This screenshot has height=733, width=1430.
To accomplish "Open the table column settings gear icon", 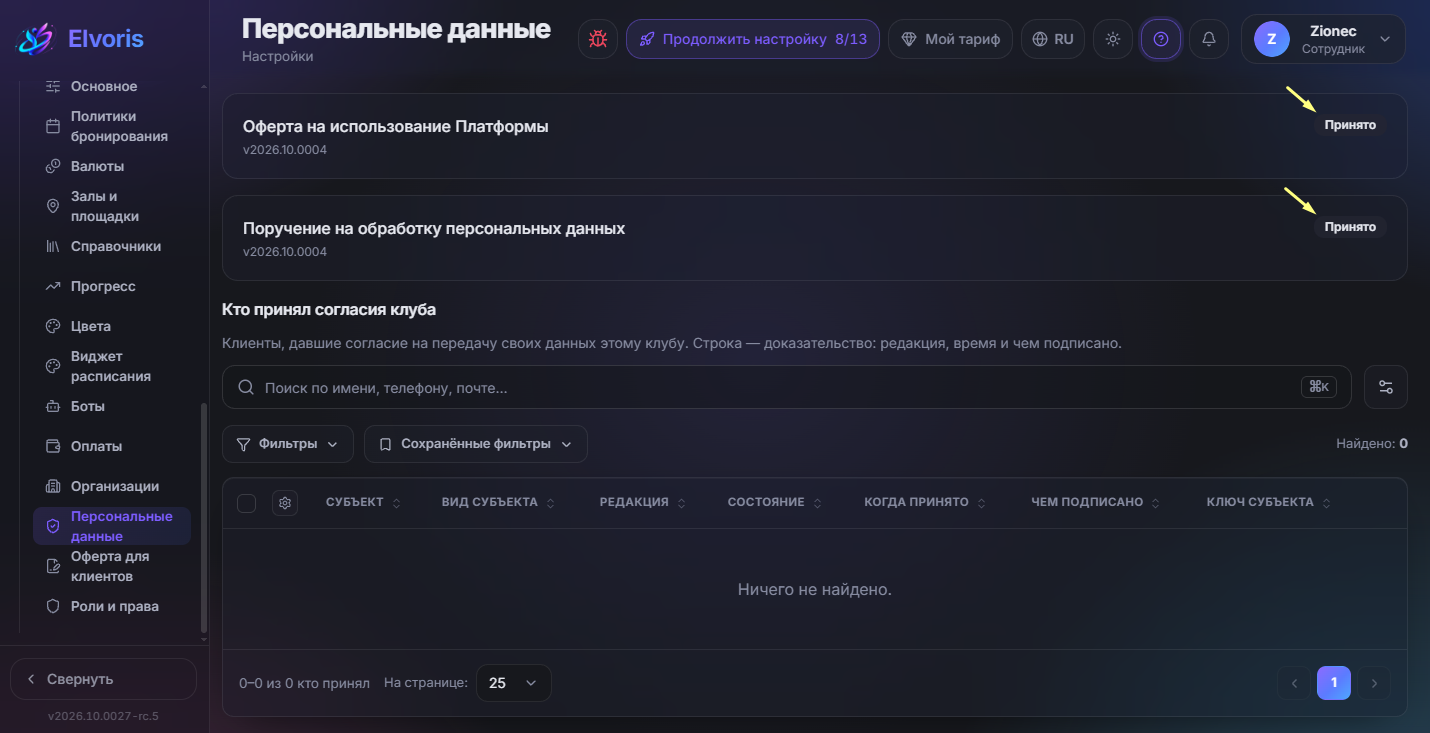I will coord(285,503).
